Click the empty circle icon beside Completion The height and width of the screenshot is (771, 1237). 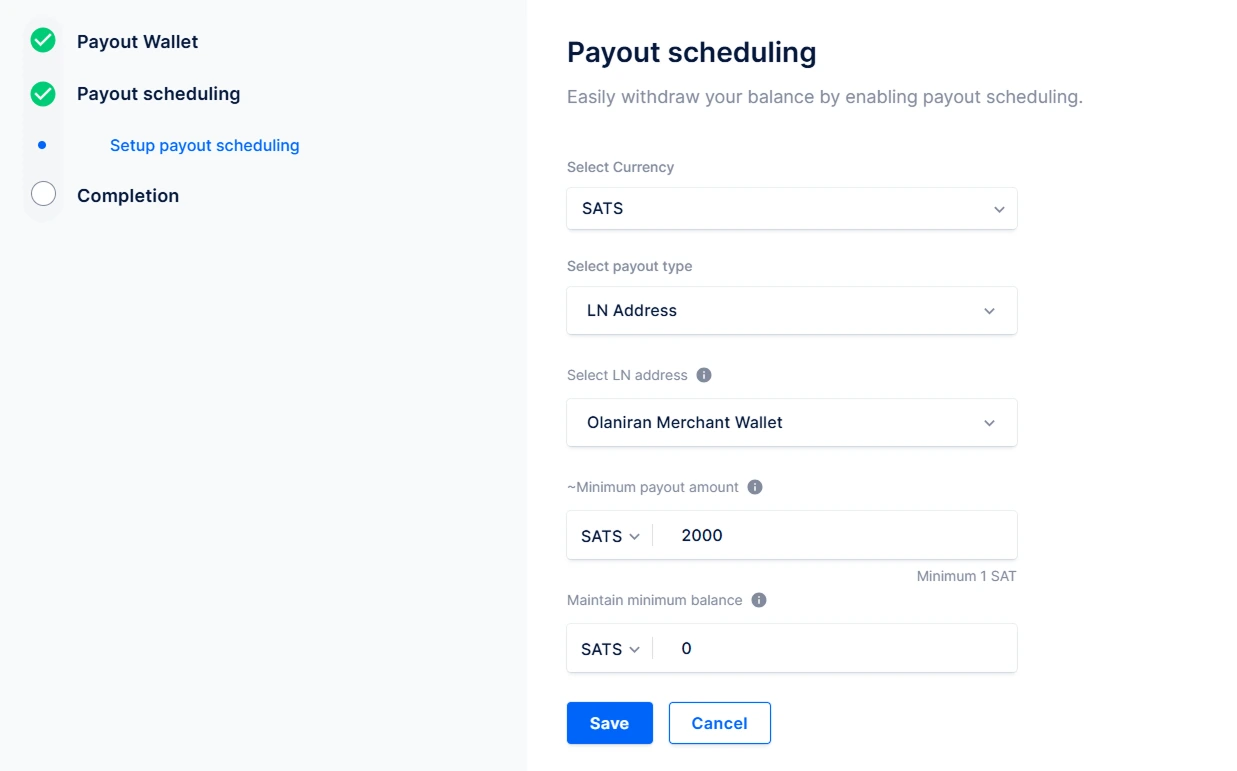click(x=42, y=194)
